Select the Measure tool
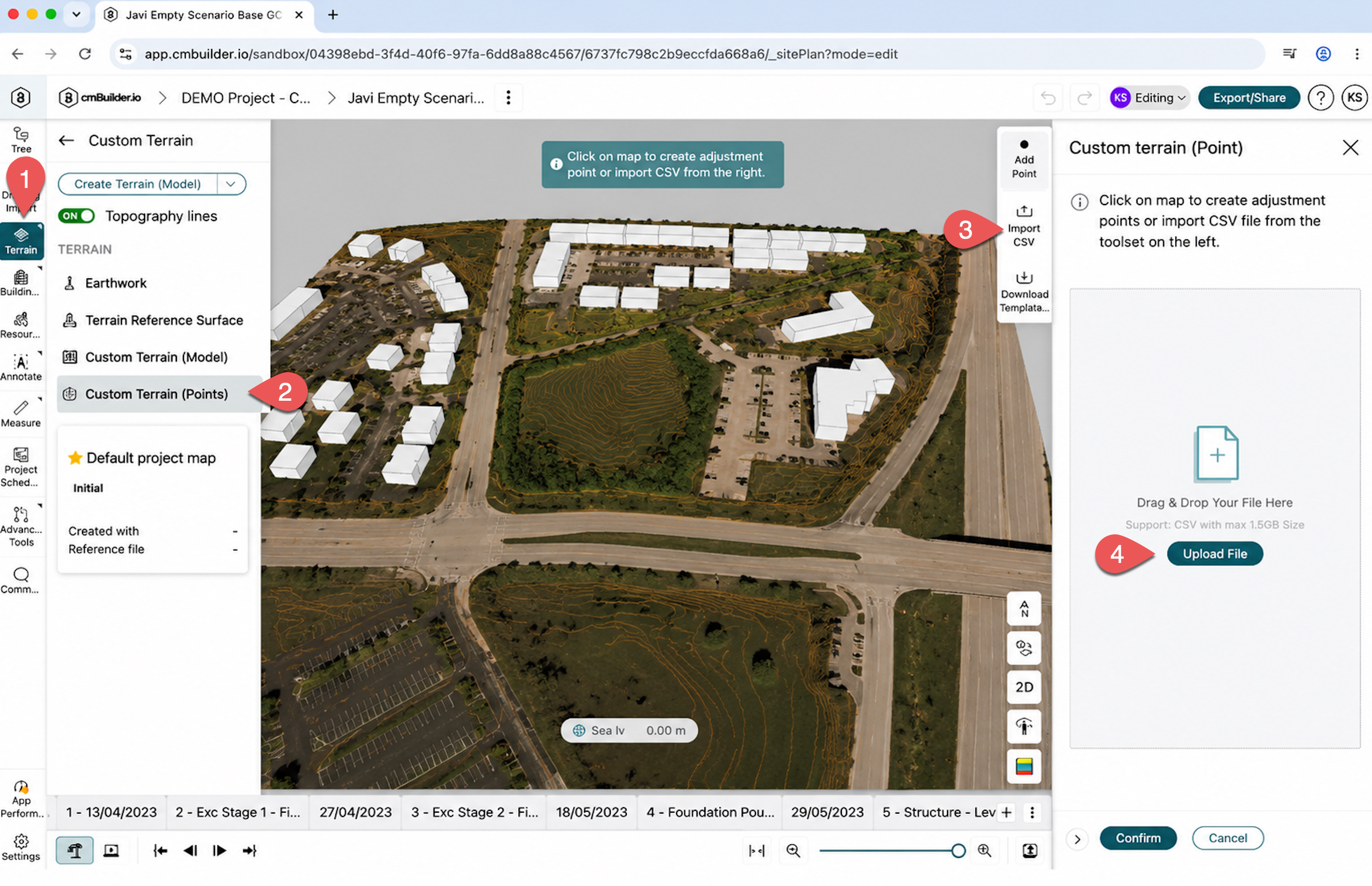The image size is (1372, 886). tap(21, 414)
